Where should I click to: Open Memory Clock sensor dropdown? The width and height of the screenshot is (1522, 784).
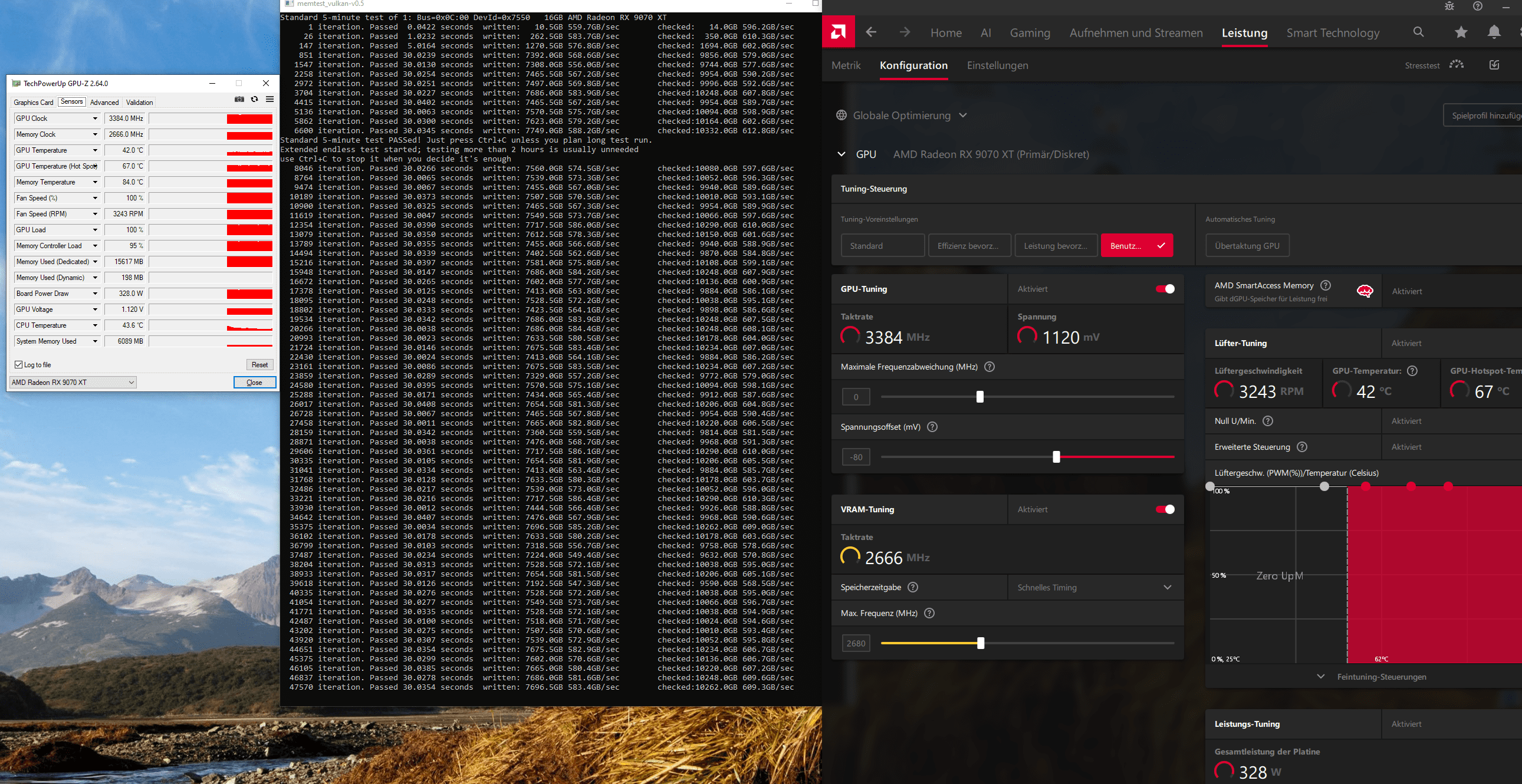tap(95, 135)
